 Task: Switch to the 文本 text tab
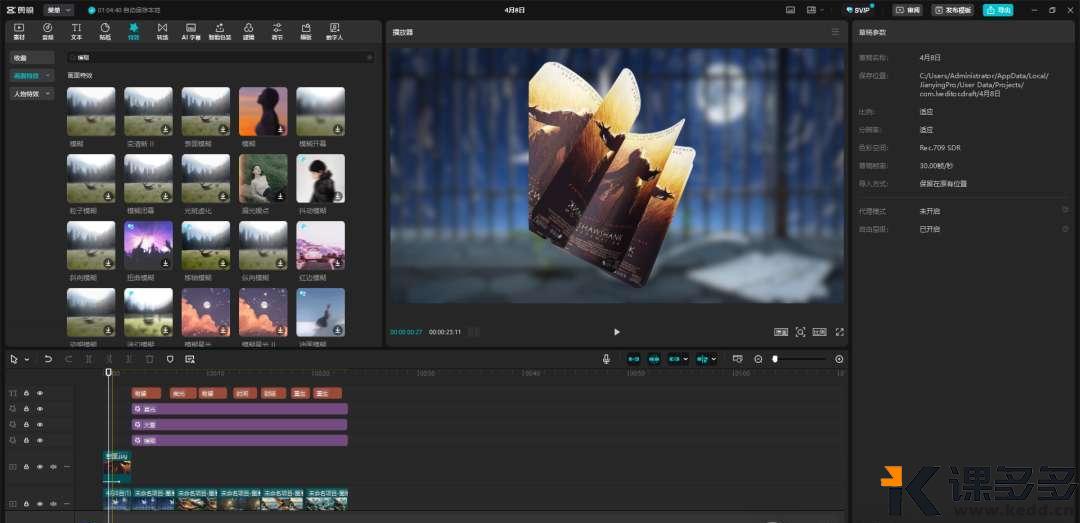click(x=76, y=31)
